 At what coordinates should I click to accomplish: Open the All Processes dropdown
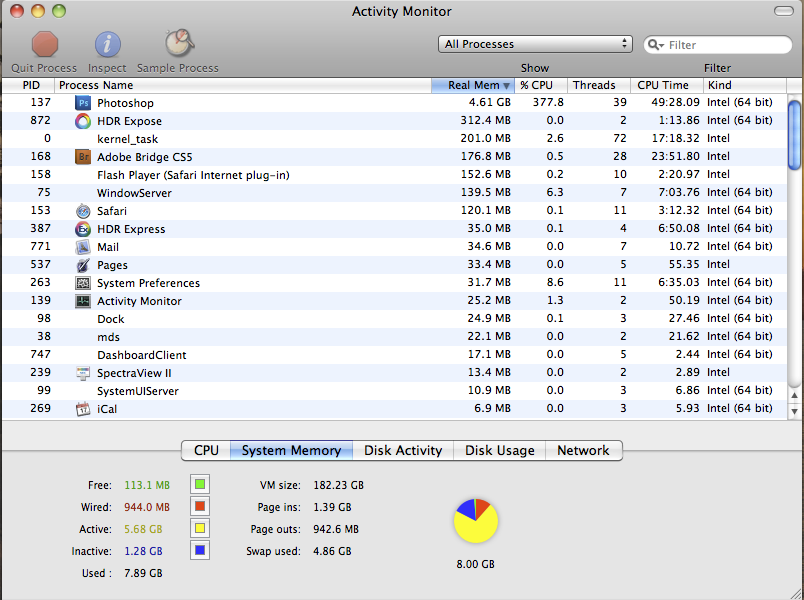(535, 44)
